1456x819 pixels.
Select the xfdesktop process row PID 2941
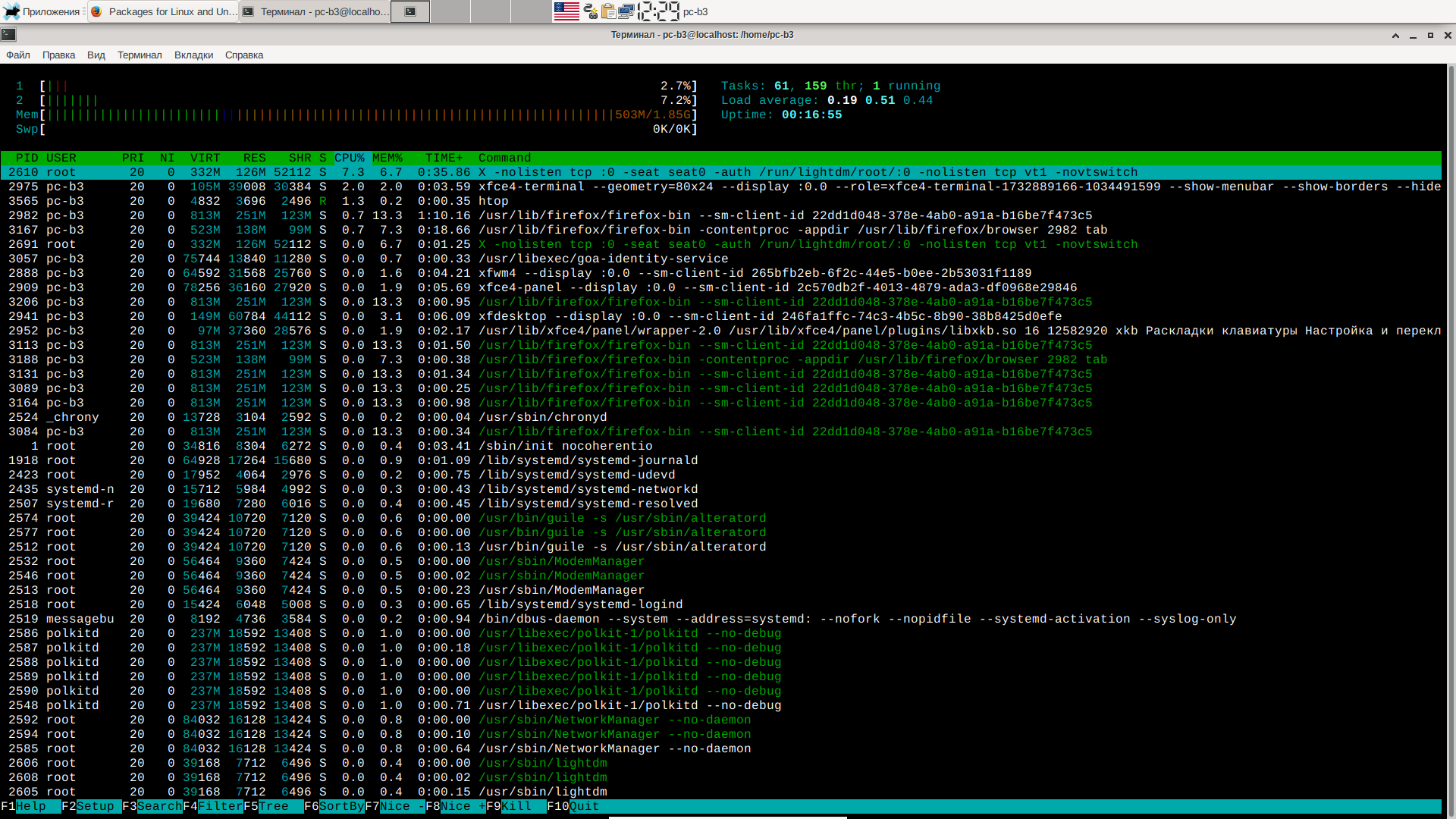[720, 316]
